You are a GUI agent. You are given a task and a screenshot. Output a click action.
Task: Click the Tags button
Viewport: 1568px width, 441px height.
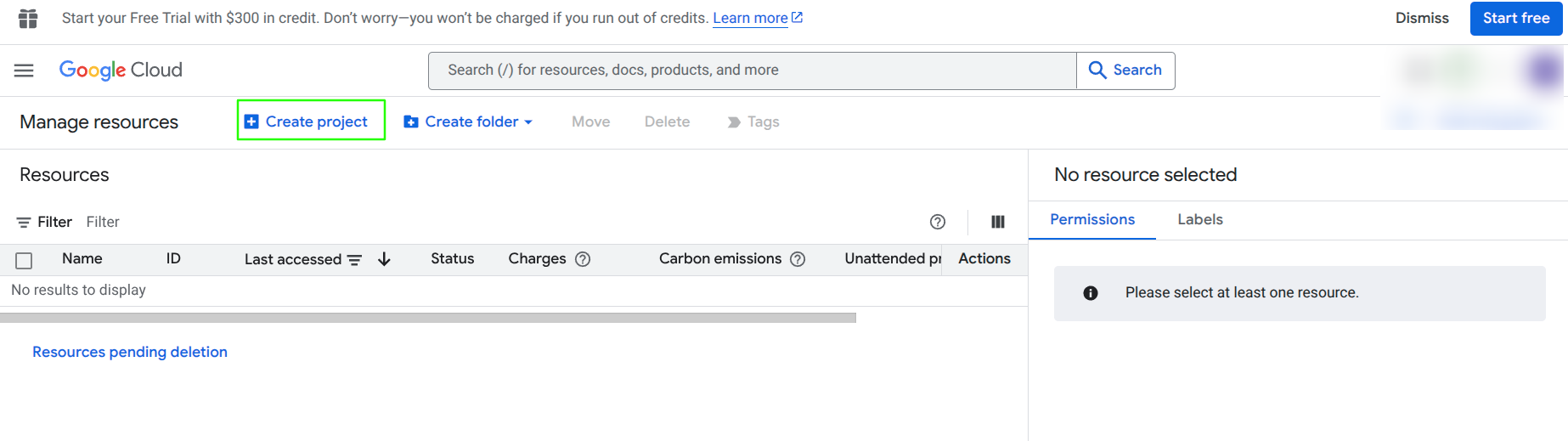coord(753,122)
